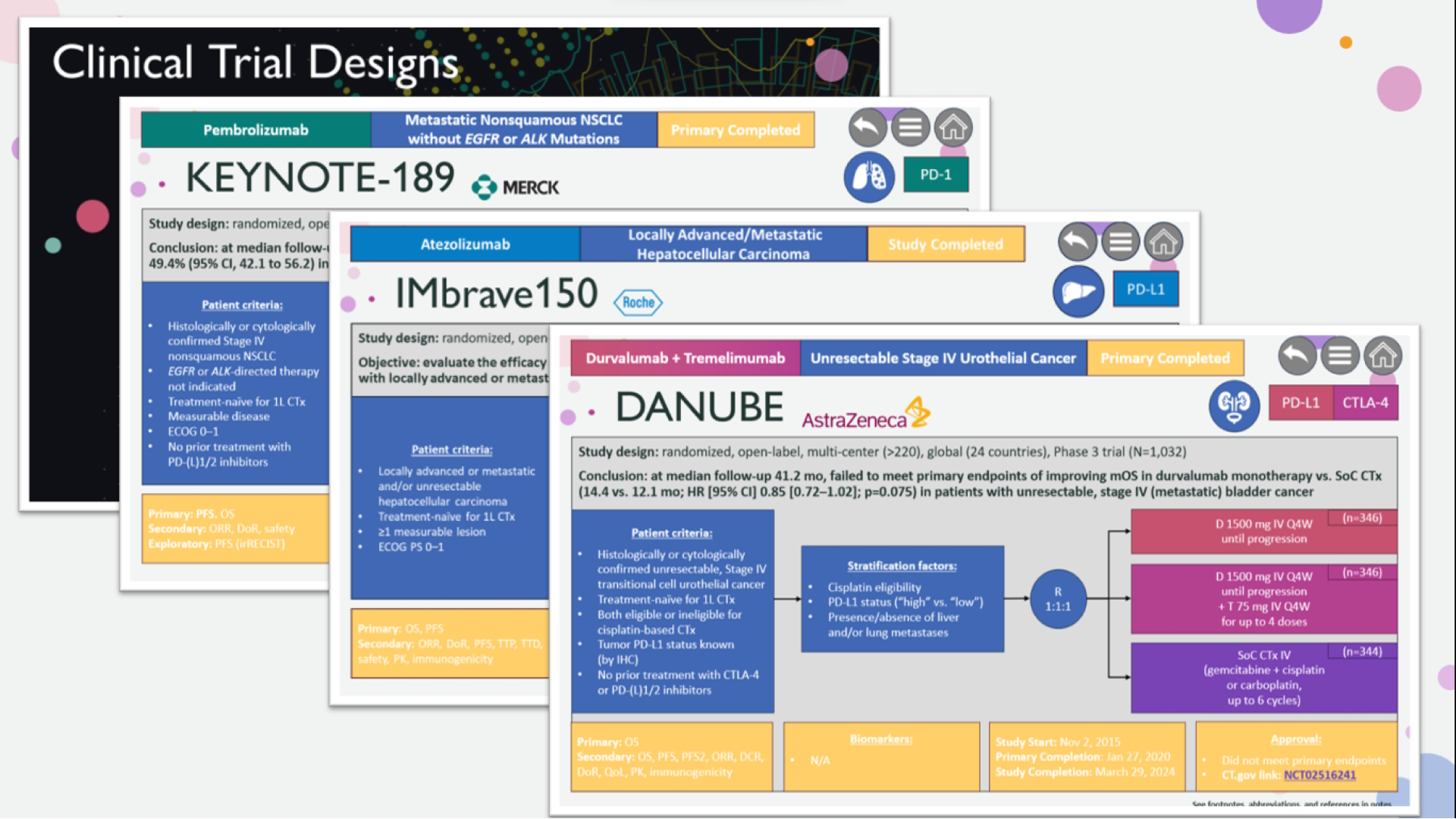Click the back arrow on DANUBE slide
1456x819 pixels.
coord(1297,355)
